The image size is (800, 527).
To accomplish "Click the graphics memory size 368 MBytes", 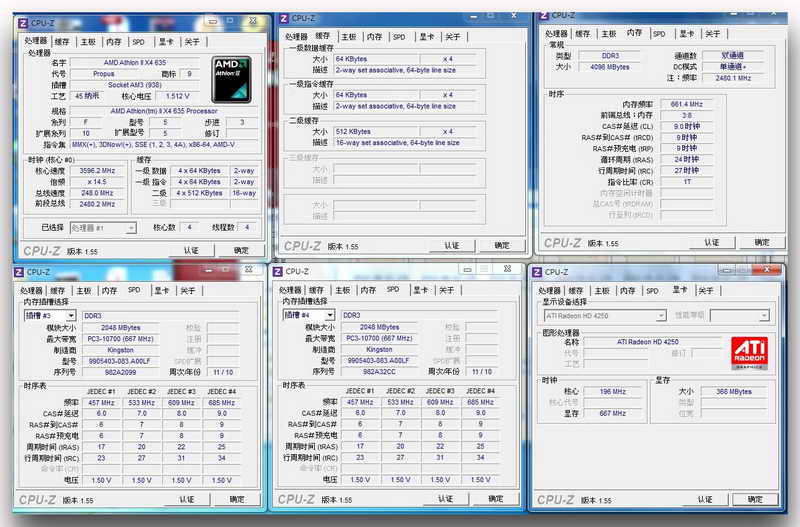I will tap(734, 392).
